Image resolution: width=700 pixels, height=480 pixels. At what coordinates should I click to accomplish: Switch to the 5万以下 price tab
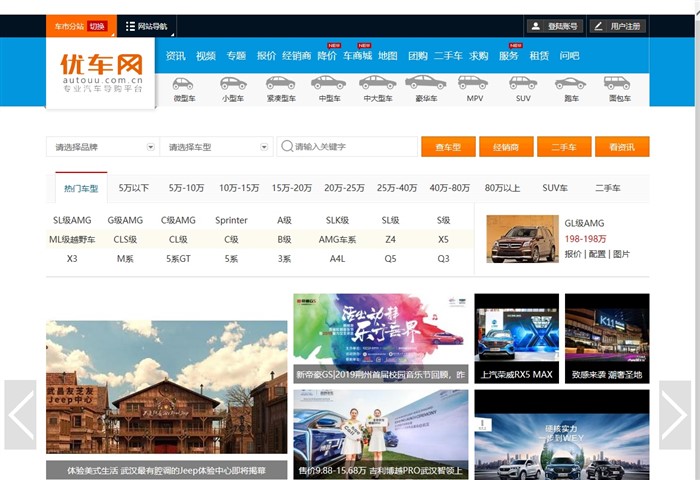click(x=133, y=188)
